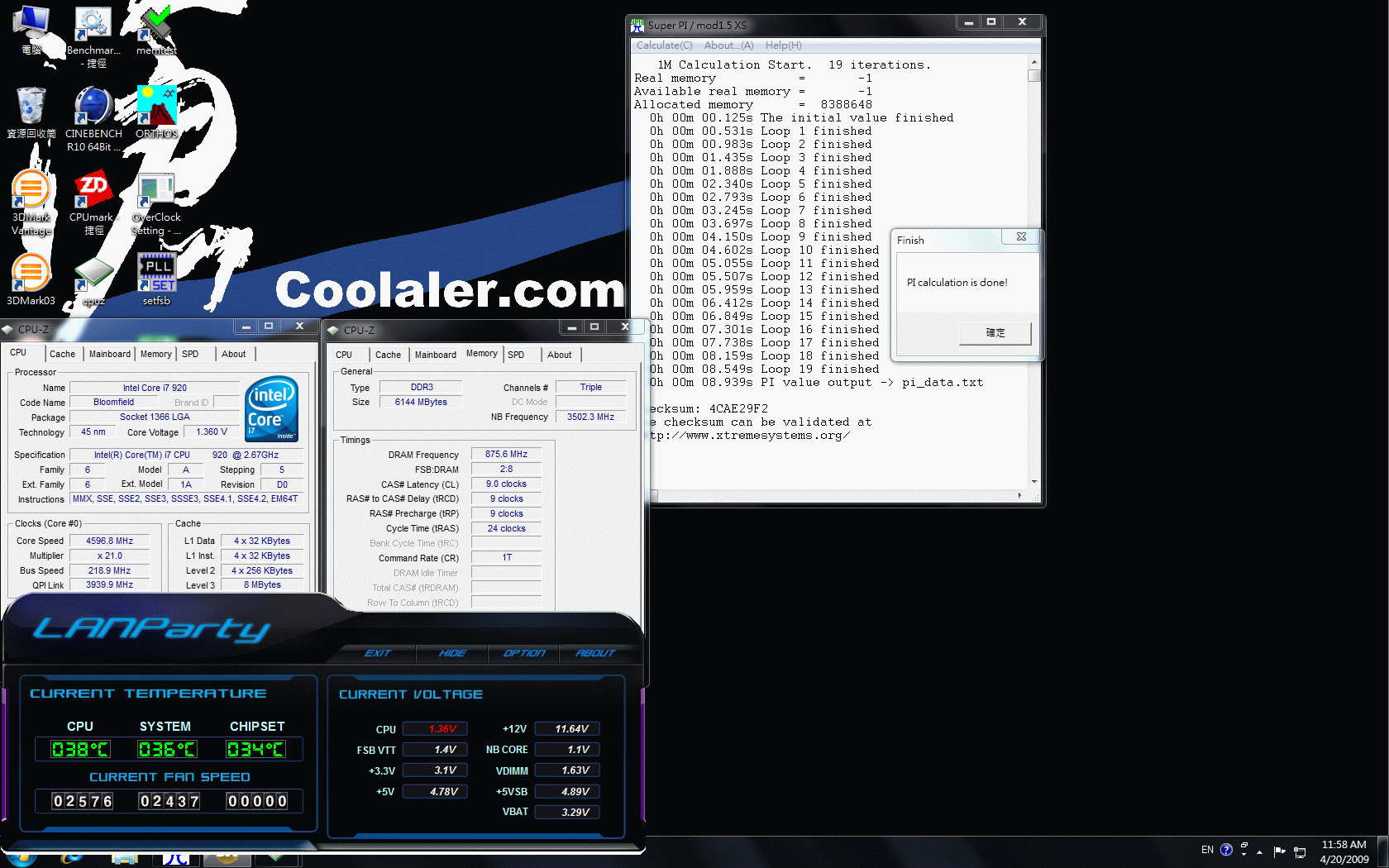
Task: Launch the setfsb desktop icon
Action: pyautogui.click(x=156, y=279)
